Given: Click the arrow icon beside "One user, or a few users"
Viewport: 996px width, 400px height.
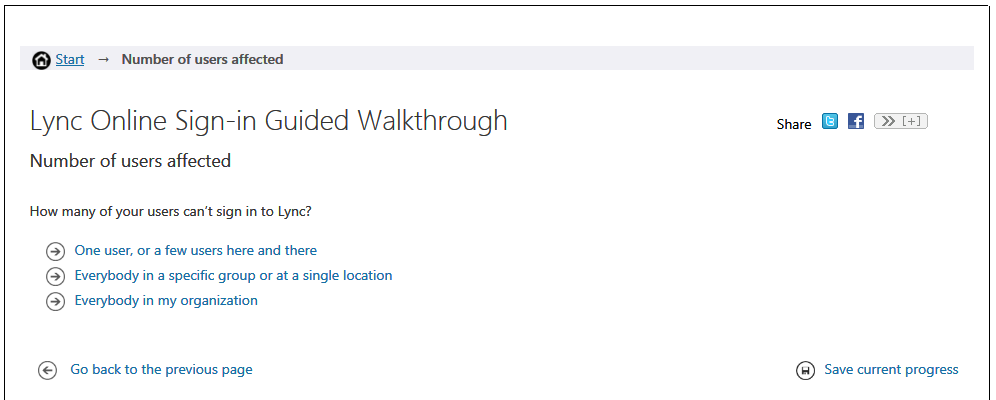Looking at the screenshot, I should (55, 251).
